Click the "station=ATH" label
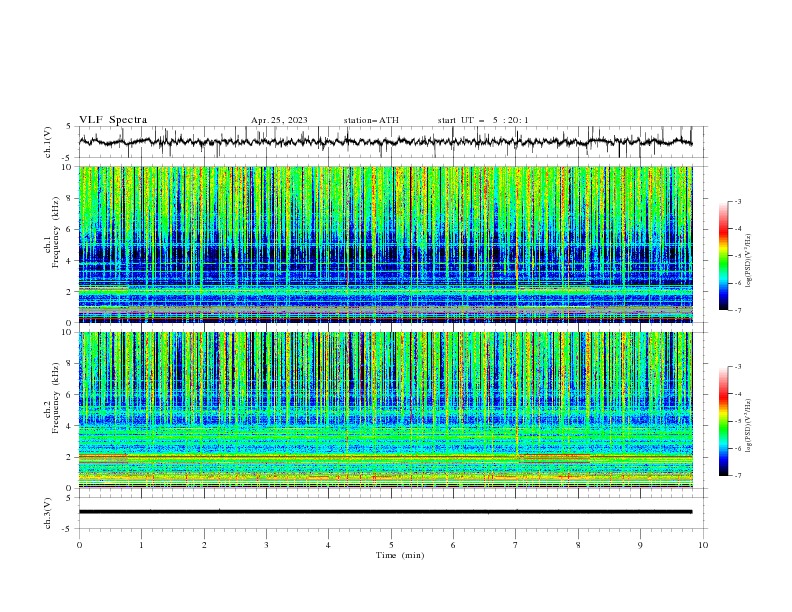Image resolution: width=792 pixels, height=612 pixels. pos(371,120)
